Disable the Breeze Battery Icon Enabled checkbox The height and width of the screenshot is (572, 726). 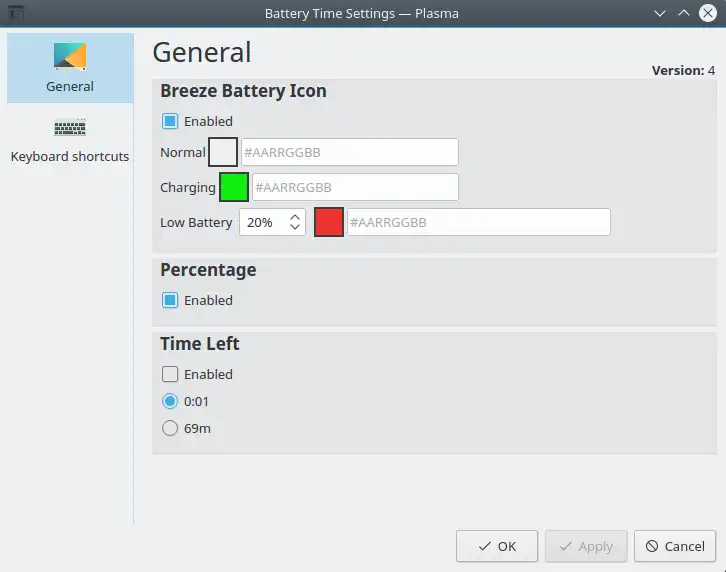tap(170, 121)
